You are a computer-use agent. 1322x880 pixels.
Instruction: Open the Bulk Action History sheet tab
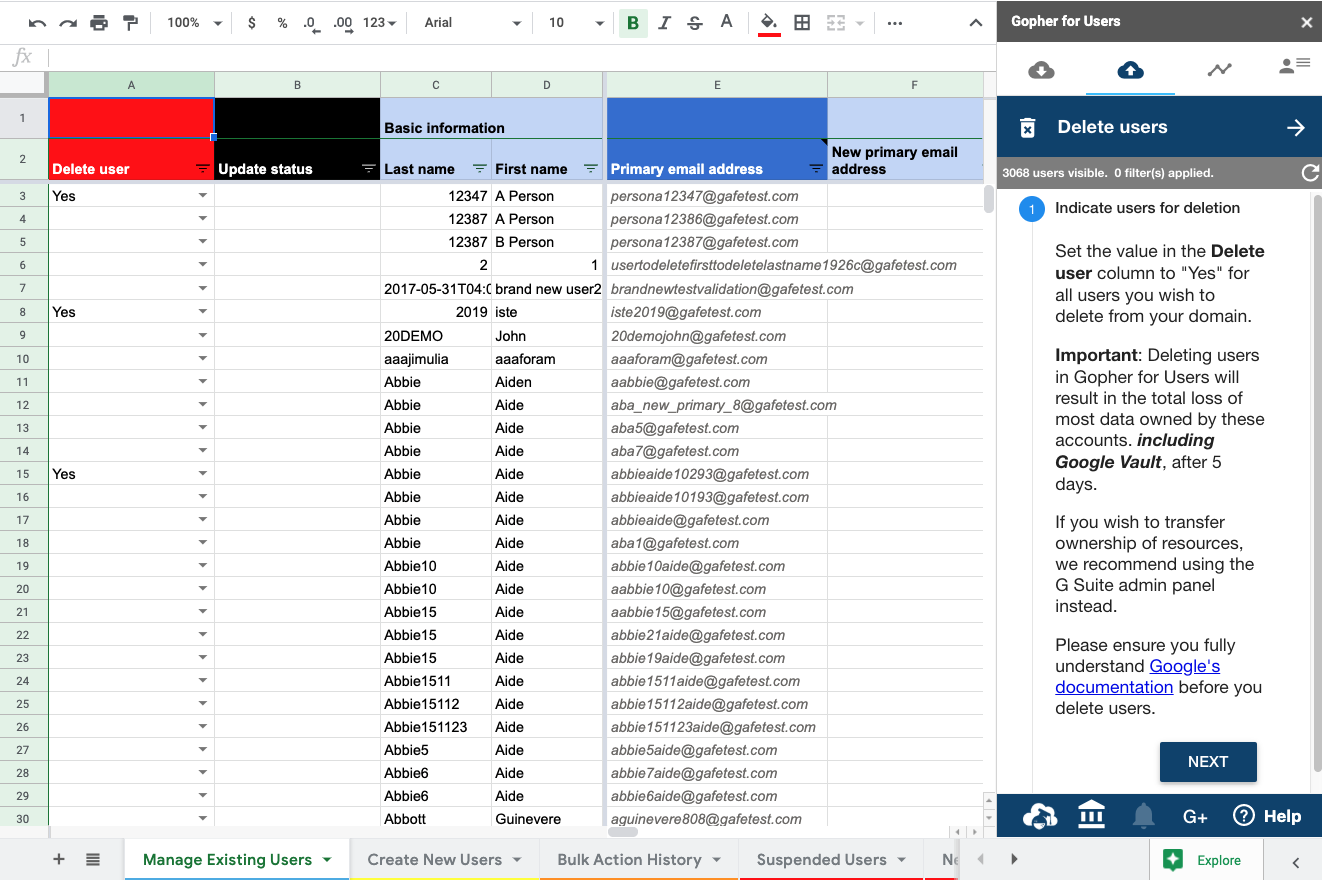(629, 859)
